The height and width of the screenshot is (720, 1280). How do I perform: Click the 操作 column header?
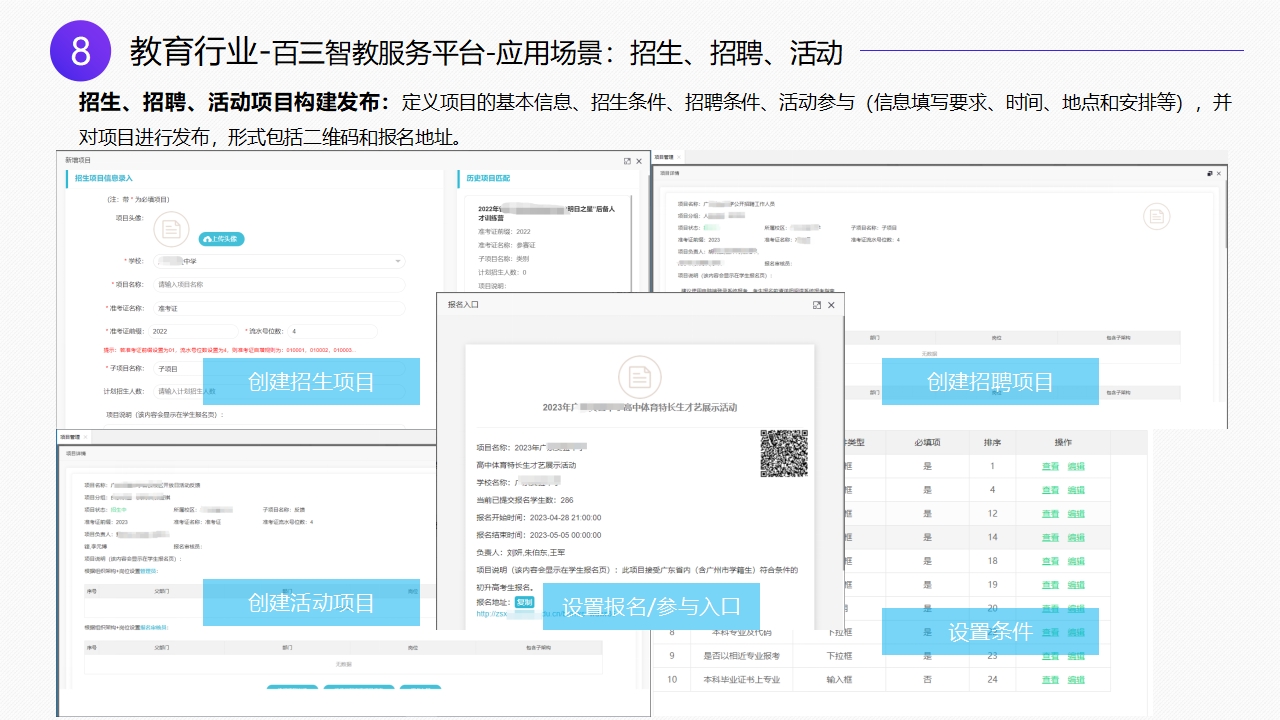[x=1063, y=443]
